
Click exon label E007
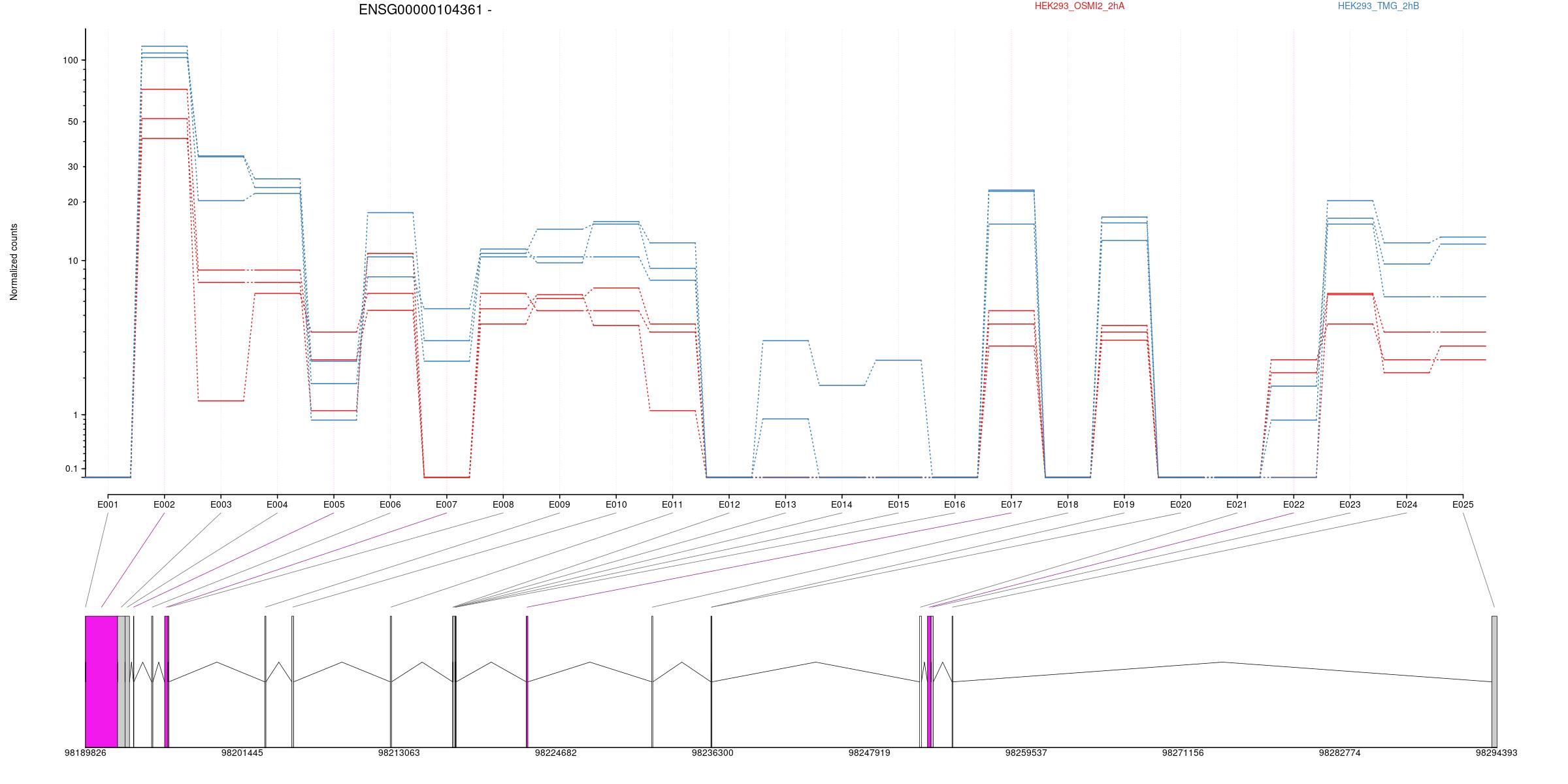(x=446, y=504)
